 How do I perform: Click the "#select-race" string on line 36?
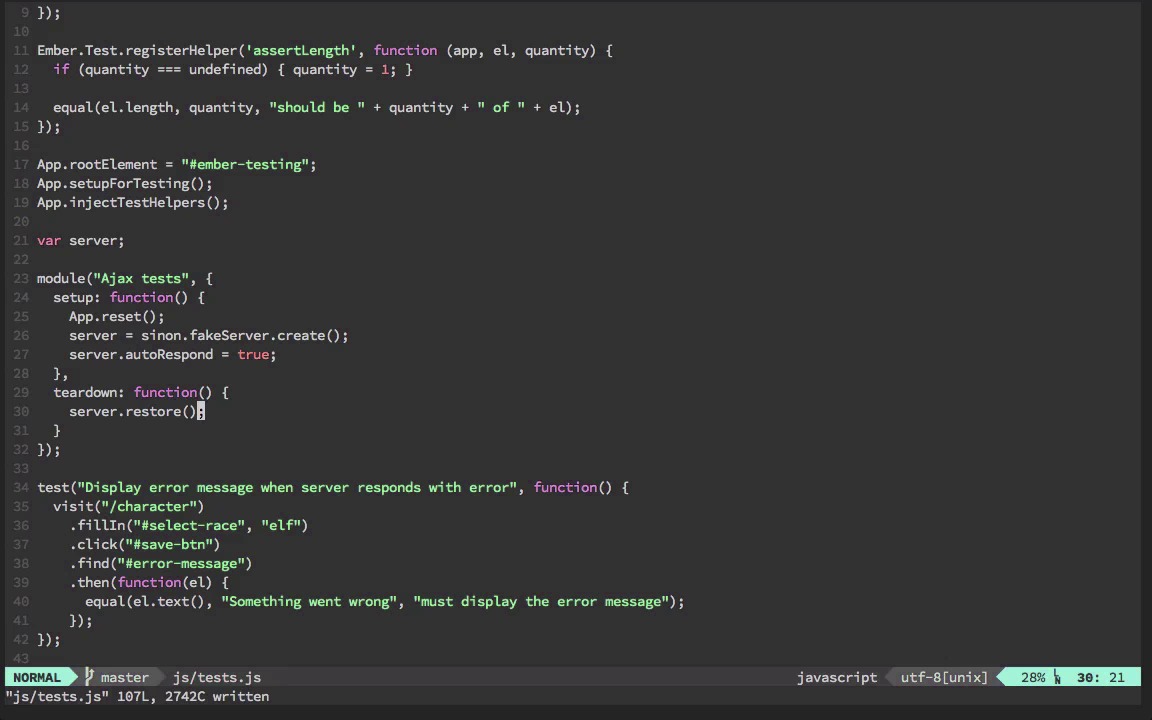[x=189, y=525]
